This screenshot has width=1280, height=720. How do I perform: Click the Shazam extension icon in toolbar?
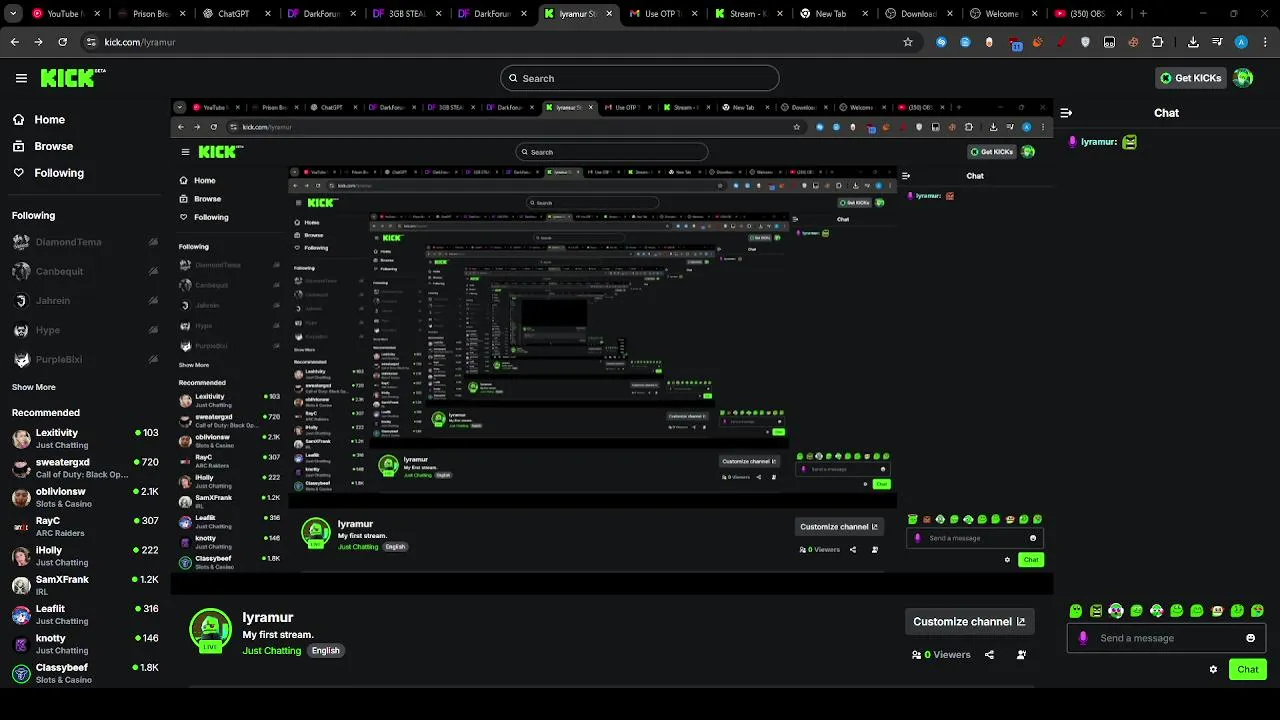pyautogui.click(x=941, y=42)
